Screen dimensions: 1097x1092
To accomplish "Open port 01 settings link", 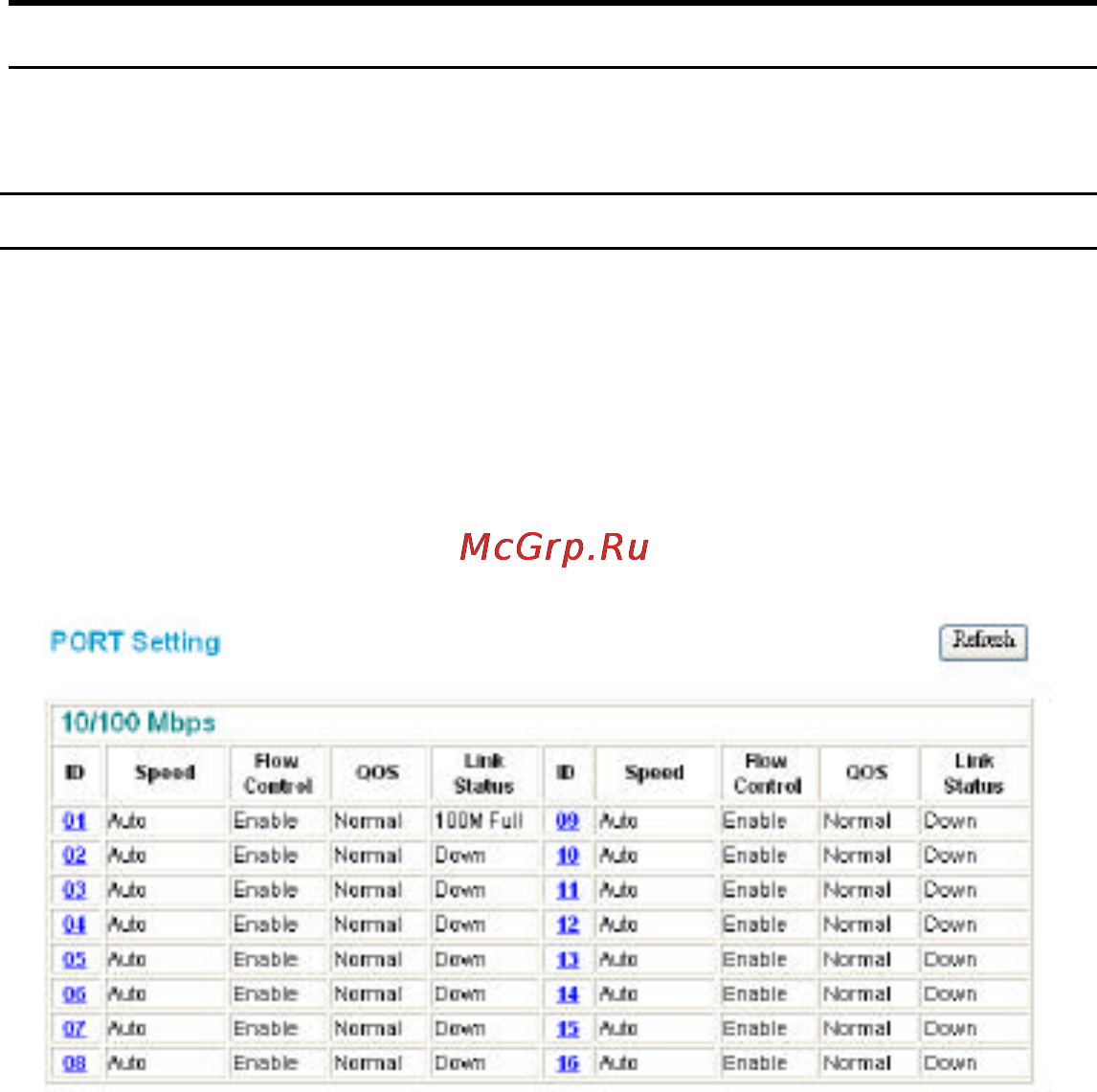I will click(x=74, y=820).
